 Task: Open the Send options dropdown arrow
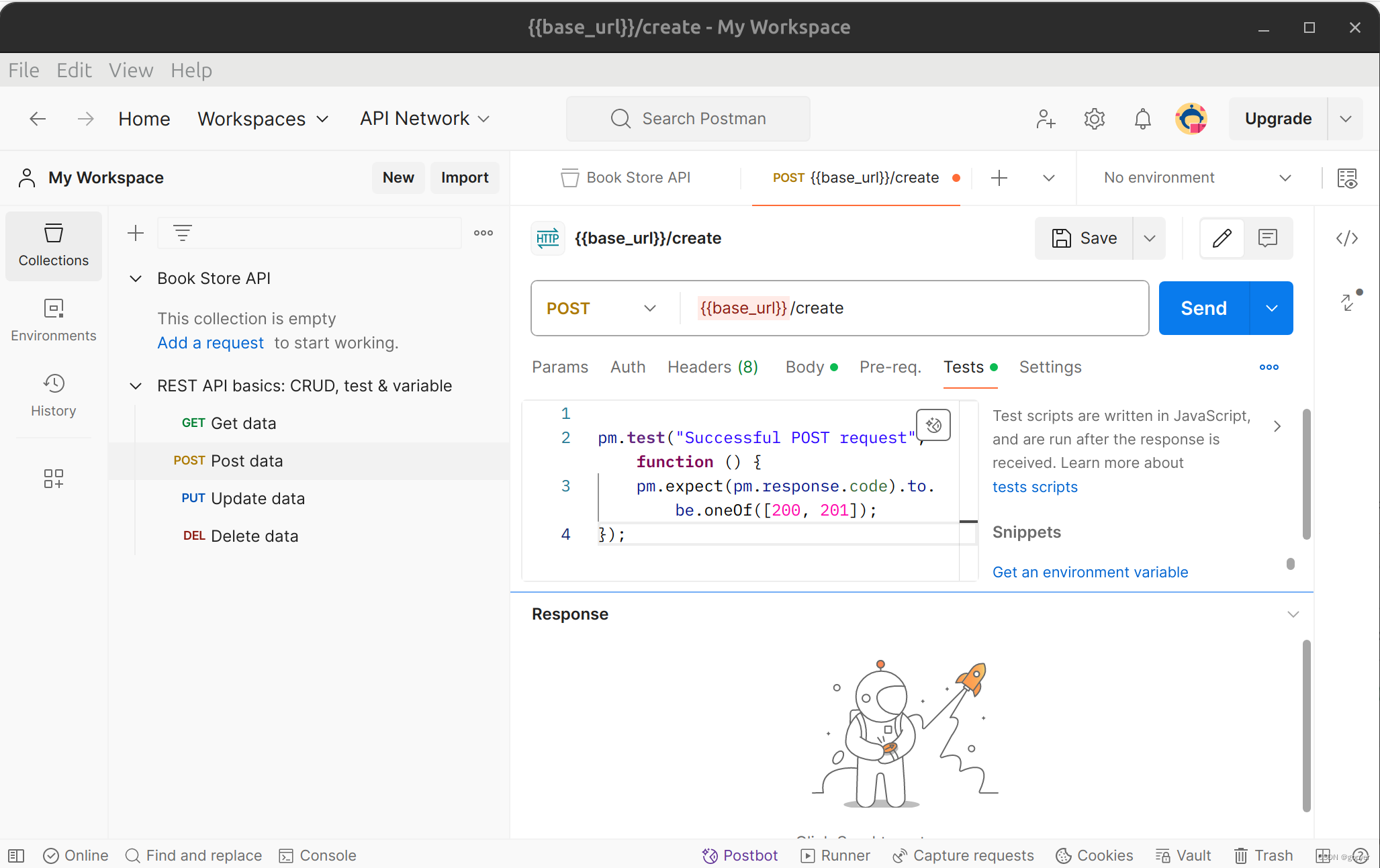pos(1271,308)
